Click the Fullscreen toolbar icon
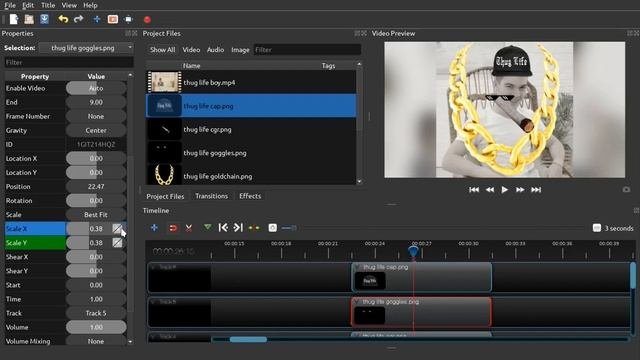Screen dimensions: 640x360 click(129, 19)
